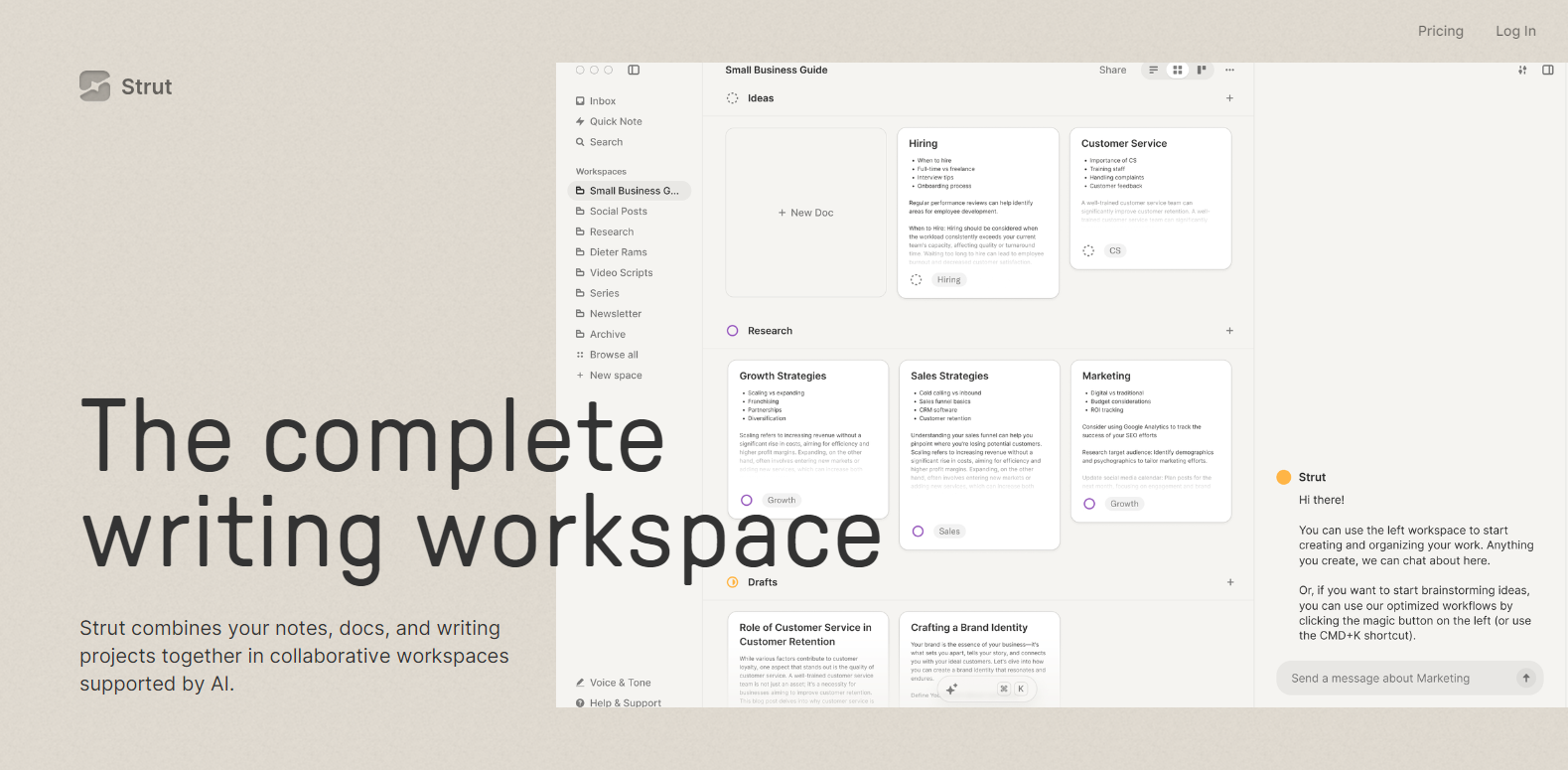This screenshot has width=1568, height=770.
Task: Toggle the left sidebar panel icon
Action: click(x=634, y=70)
